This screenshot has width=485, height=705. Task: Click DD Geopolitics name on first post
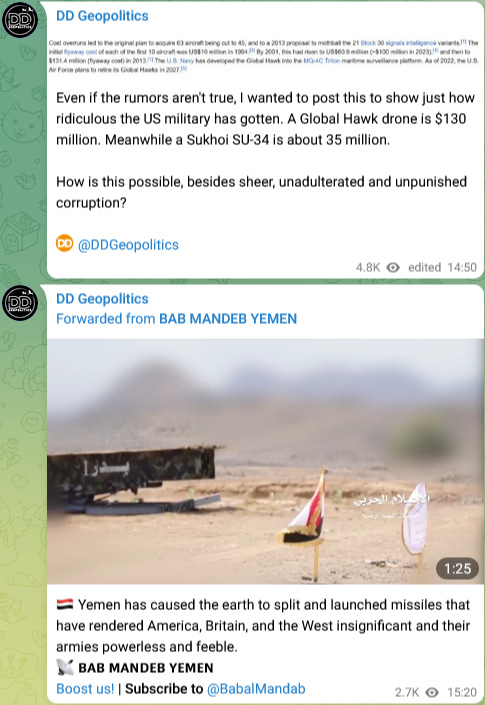click(x=102, y=16)
